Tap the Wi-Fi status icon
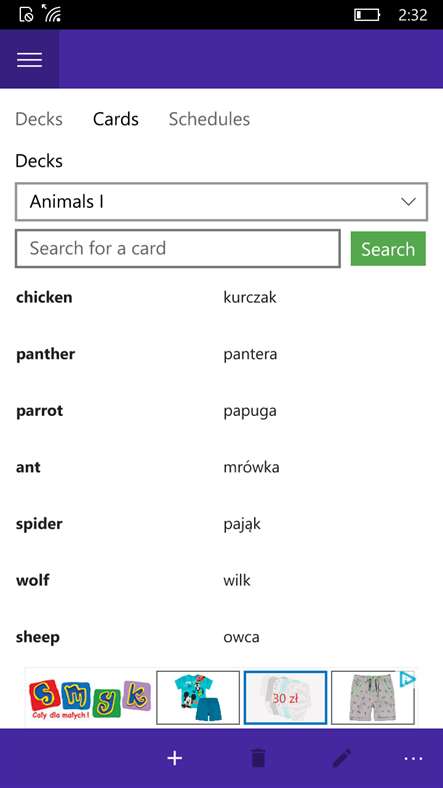 pos(52,14)
